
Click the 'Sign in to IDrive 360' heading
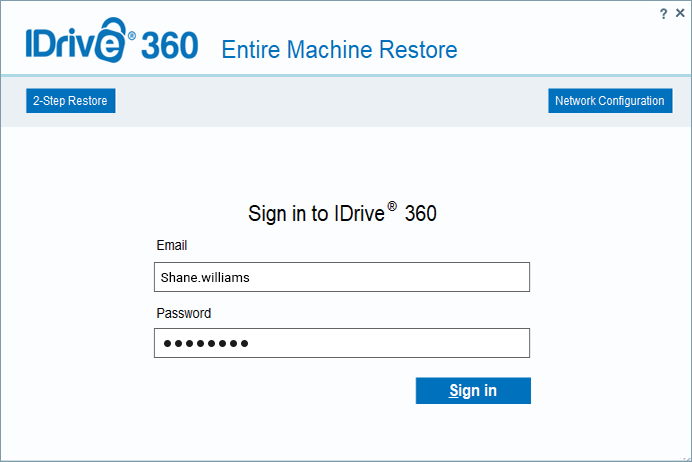[x=342, y=213]
